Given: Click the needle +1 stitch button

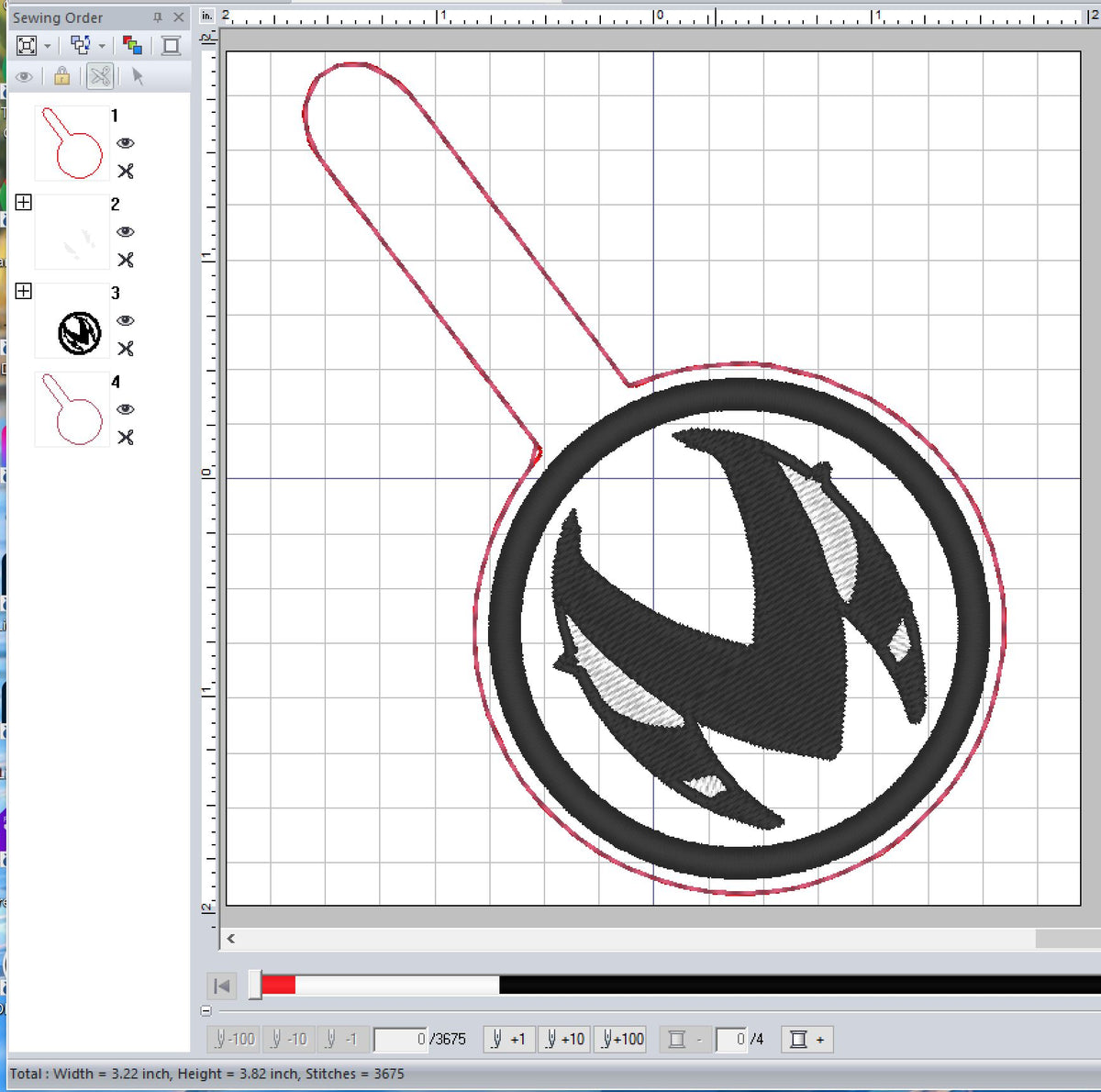Looking at the screenshot, I should (509, 1039).
